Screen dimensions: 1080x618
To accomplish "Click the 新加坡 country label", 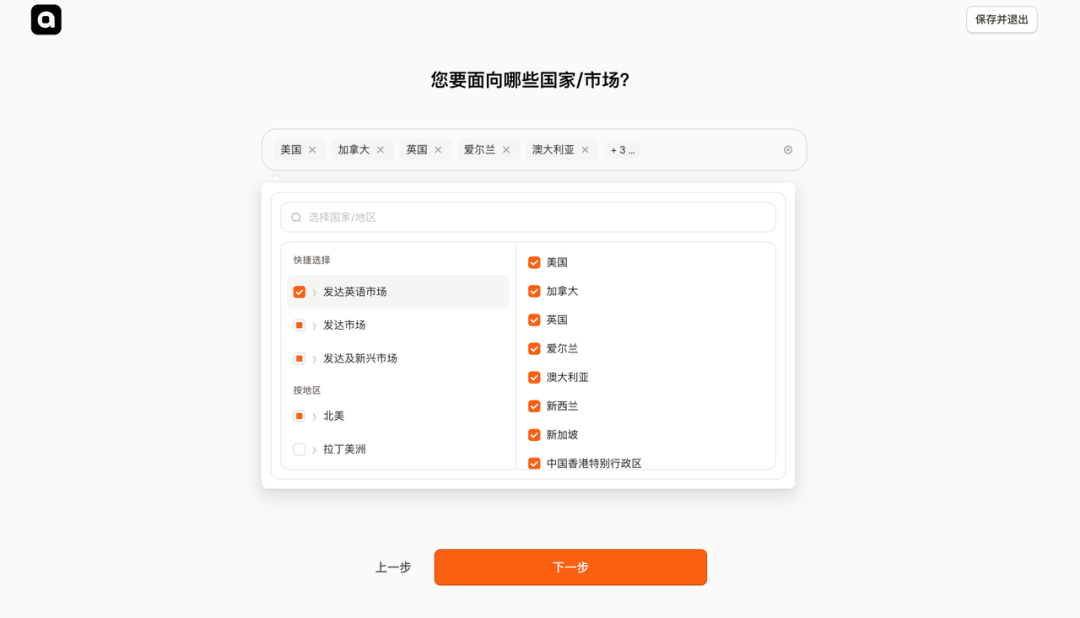I will coord(562,435).
